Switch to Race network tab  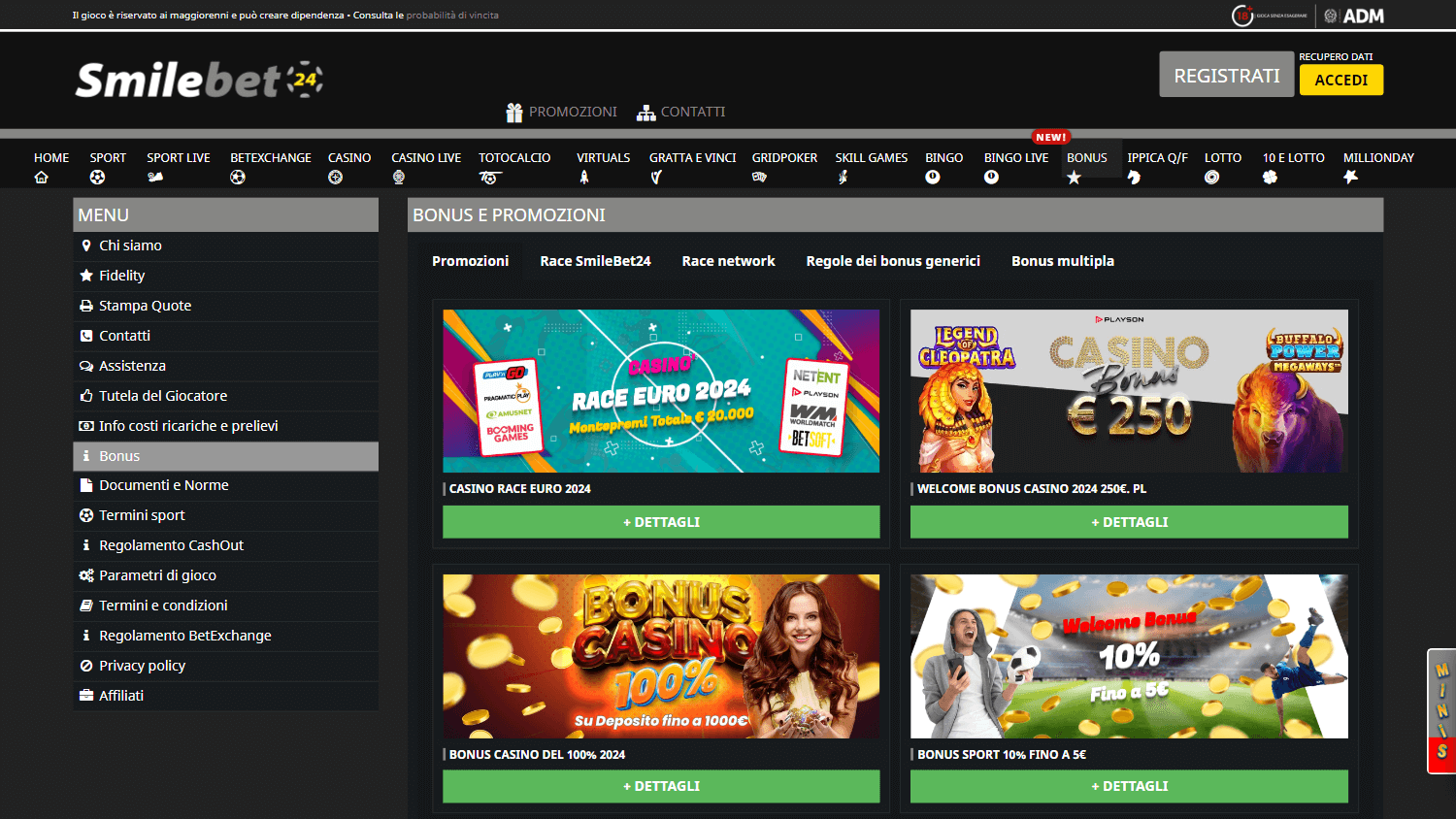pos(728,261)
